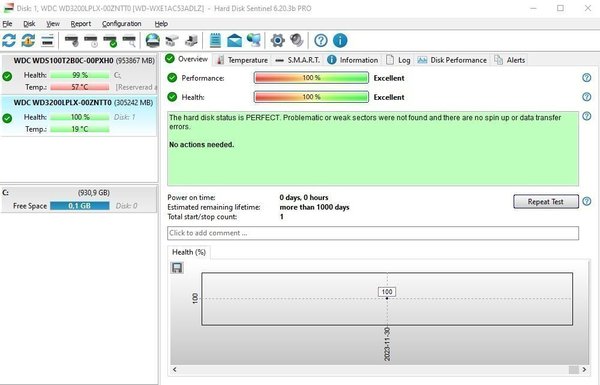Open the File menu
The width and height of the screenshot is (600, 385).
[7, 24]
